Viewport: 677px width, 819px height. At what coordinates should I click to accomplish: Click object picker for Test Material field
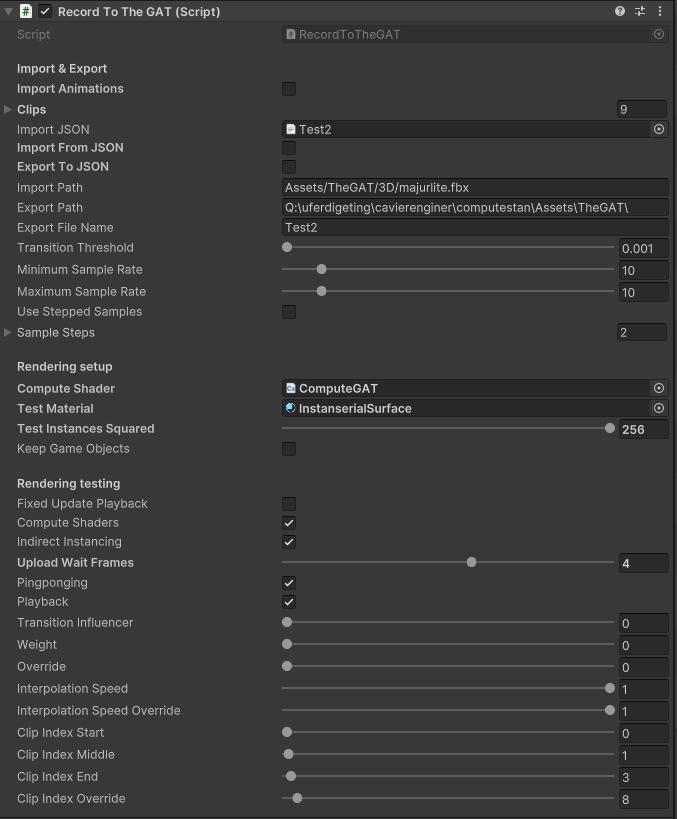pos(659,408)
